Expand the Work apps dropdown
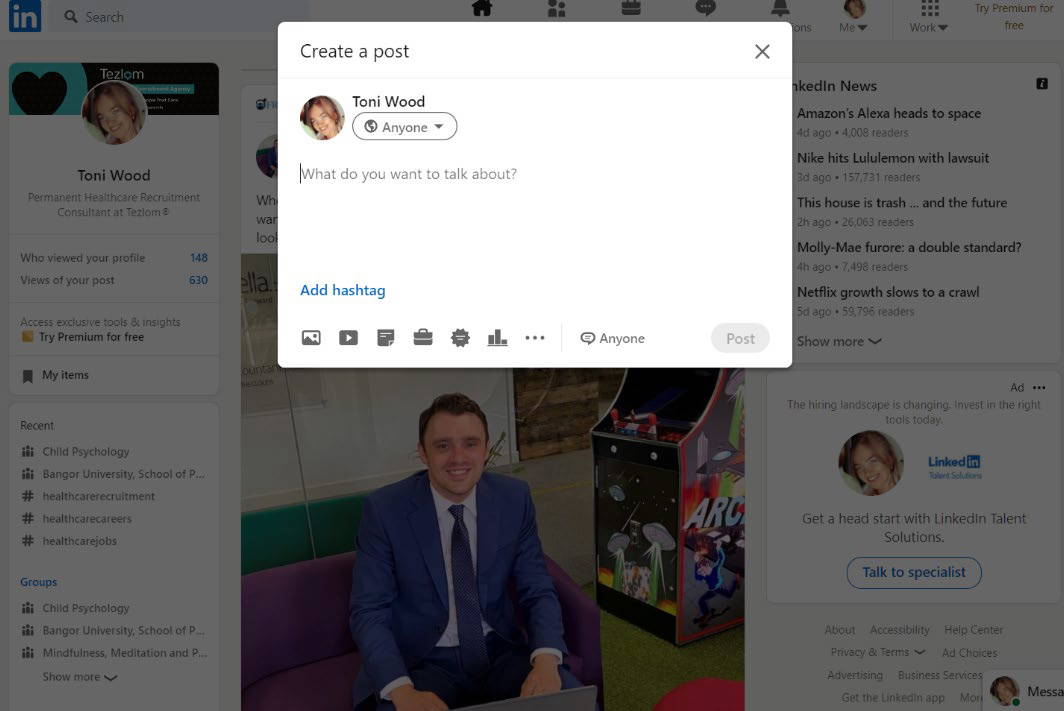 [x=929, y=18]
